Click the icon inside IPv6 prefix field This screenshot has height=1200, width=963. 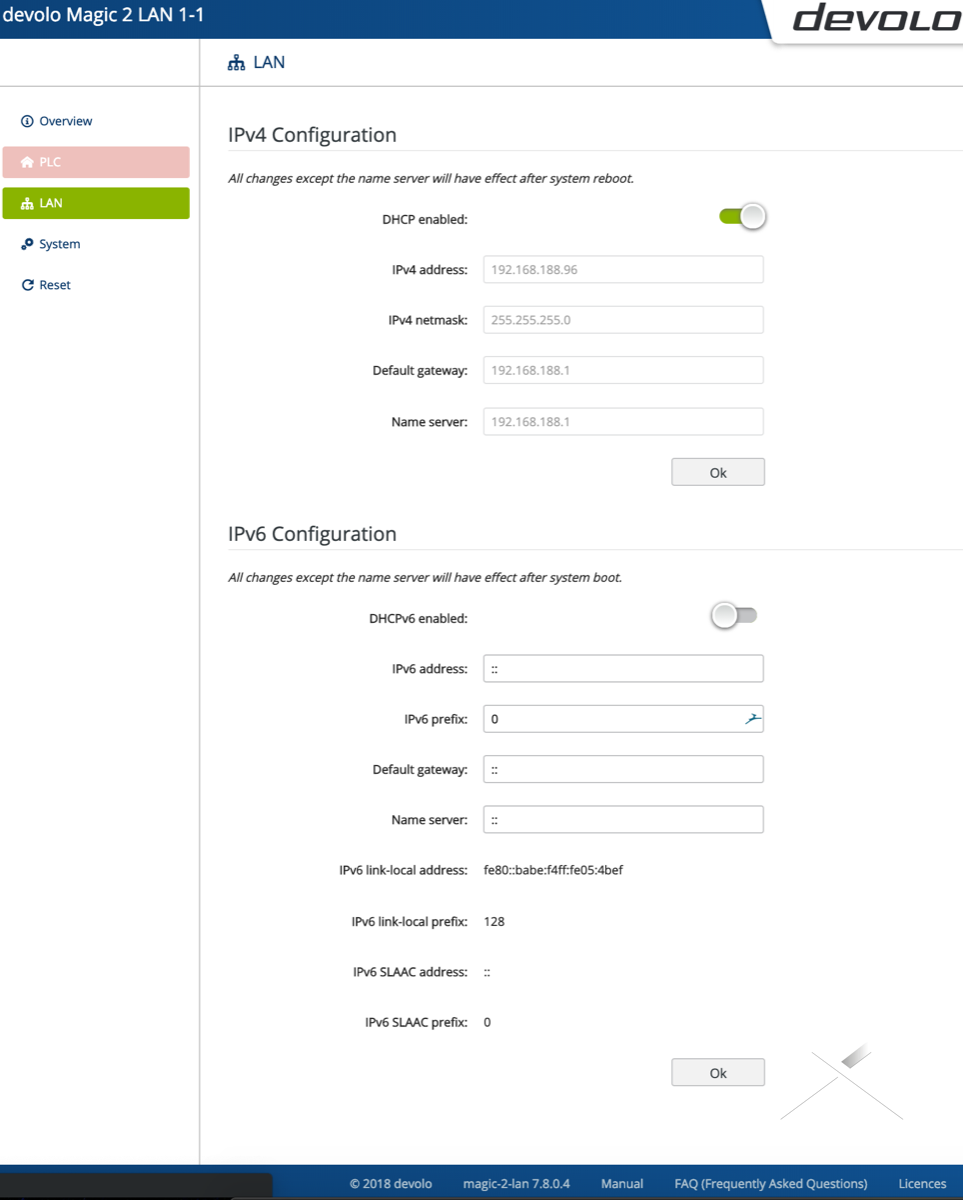pyautogui.click(x=752, y=719)
